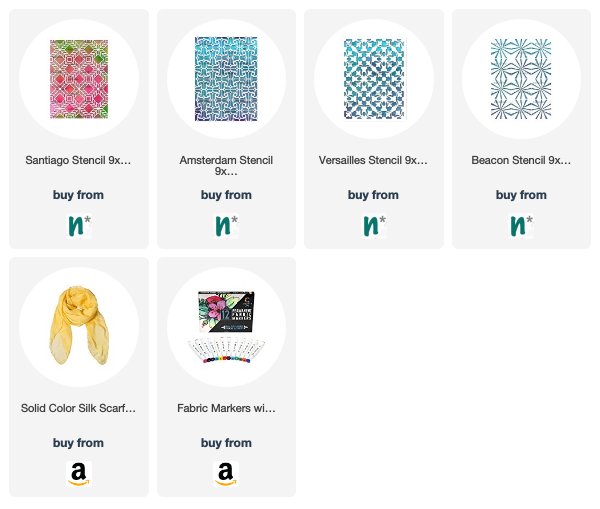Select the Fabric Markers product title
Image resolution: width=600 pixels, height=509 pixels.
226,408
